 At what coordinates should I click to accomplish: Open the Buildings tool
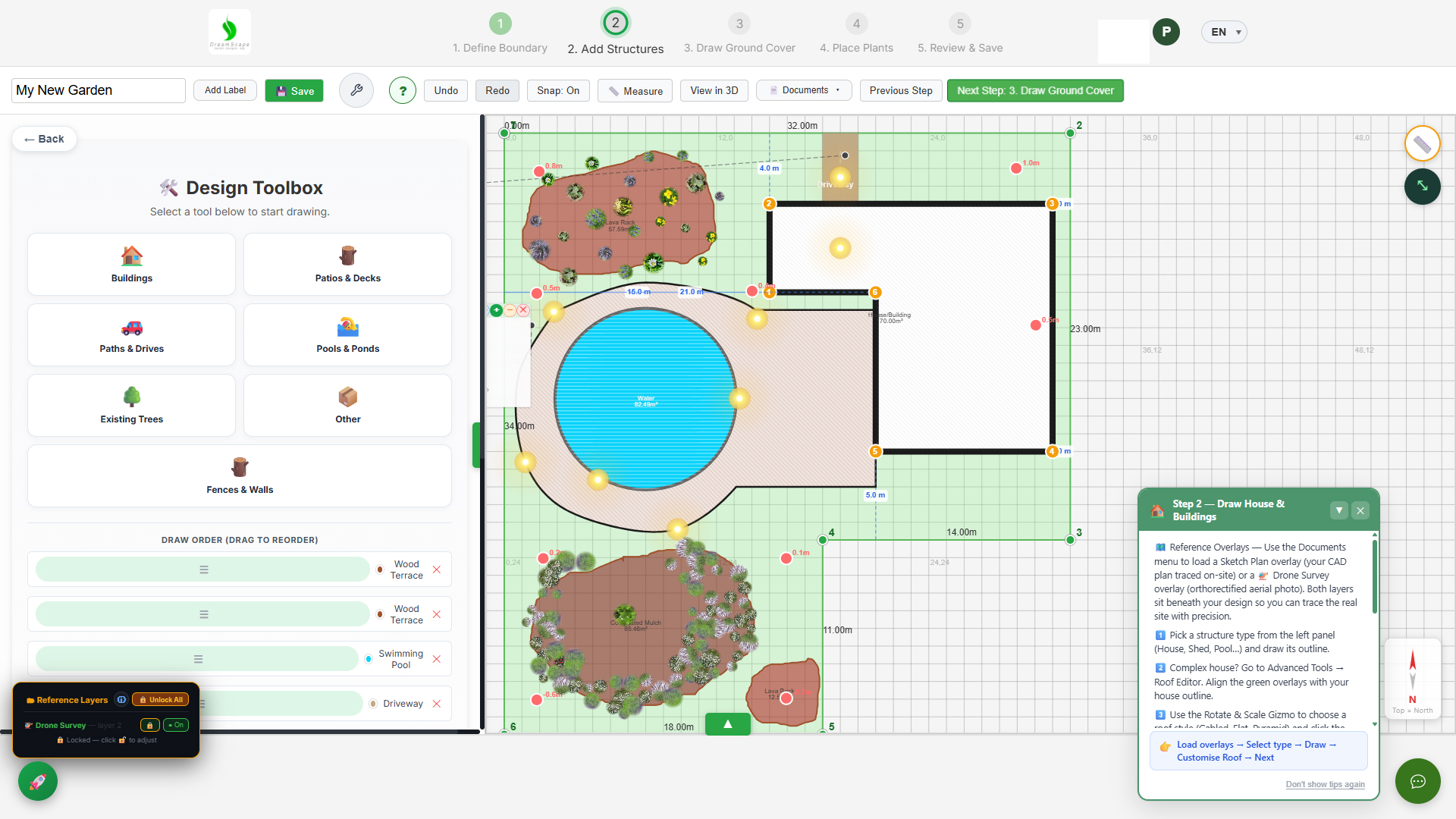131,264
